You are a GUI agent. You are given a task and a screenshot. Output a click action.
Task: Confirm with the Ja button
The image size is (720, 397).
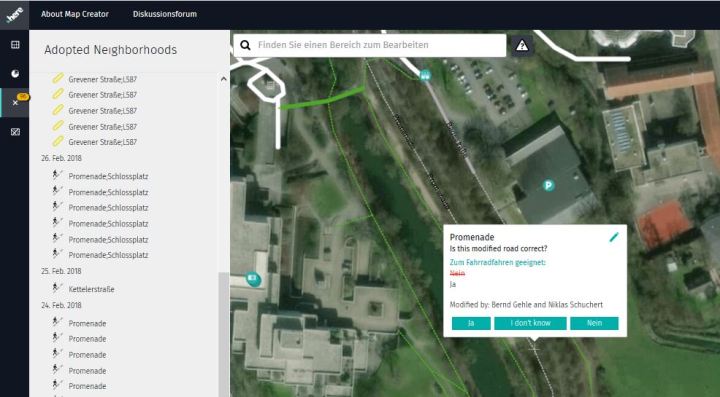(x=471, y=323)
